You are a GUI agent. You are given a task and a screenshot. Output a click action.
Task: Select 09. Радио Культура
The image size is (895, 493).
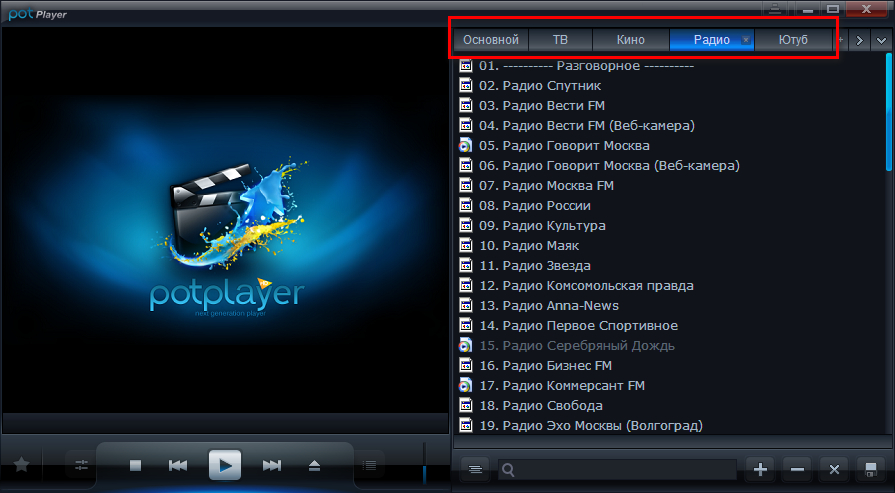[542, 225]
